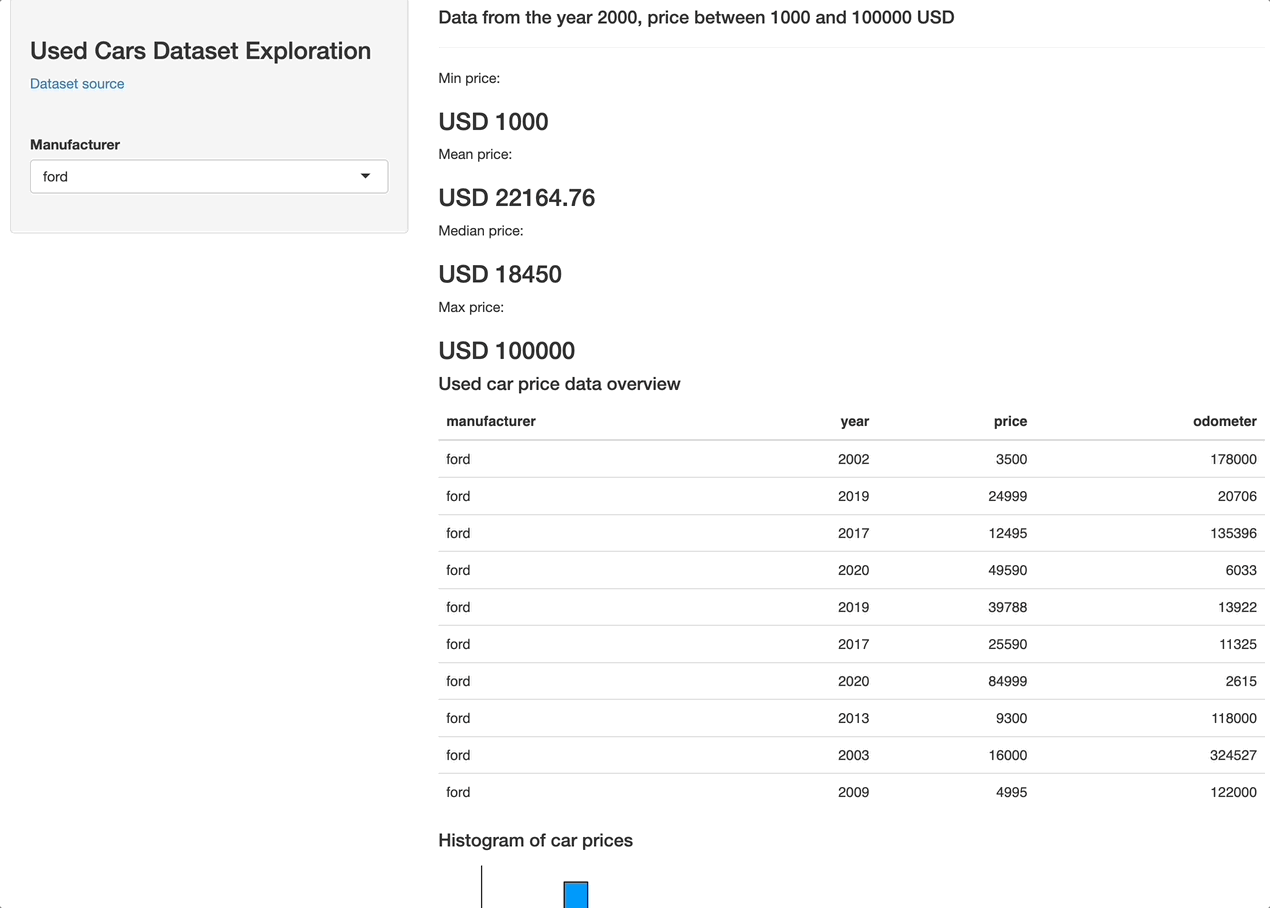Click the data from year 2000 heading
This screenshot has width=1270, height=908.
click(696, 17)
